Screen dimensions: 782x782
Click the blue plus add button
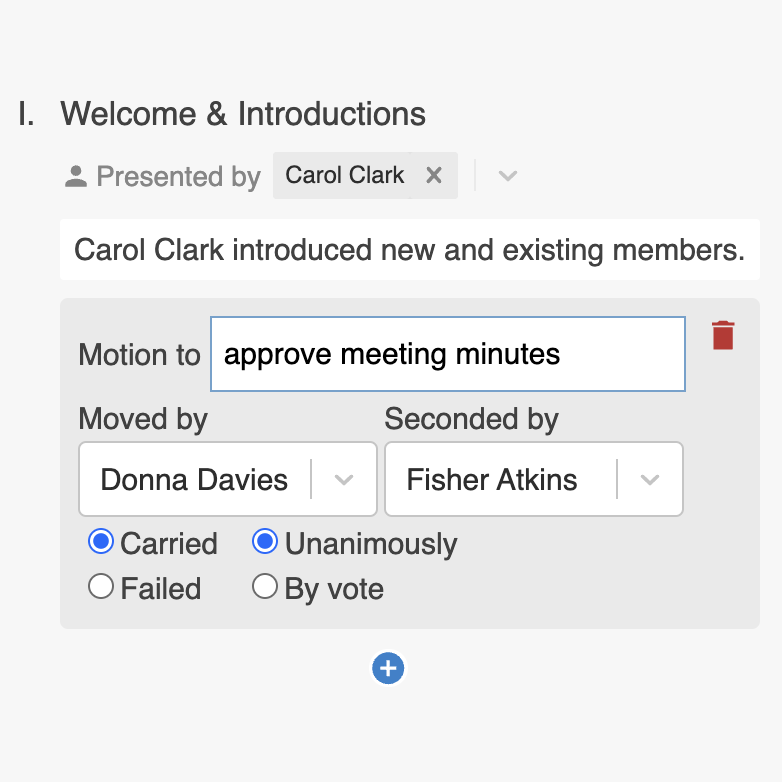click(x=388, y=668)
